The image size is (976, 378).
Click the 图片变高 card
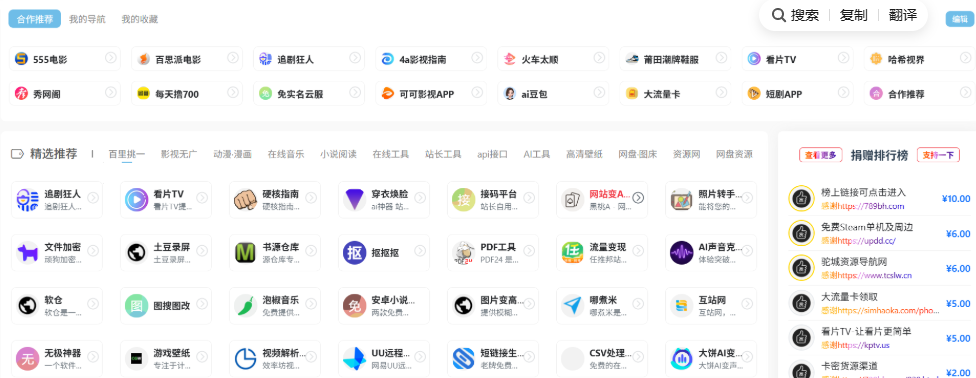point(493,305)
